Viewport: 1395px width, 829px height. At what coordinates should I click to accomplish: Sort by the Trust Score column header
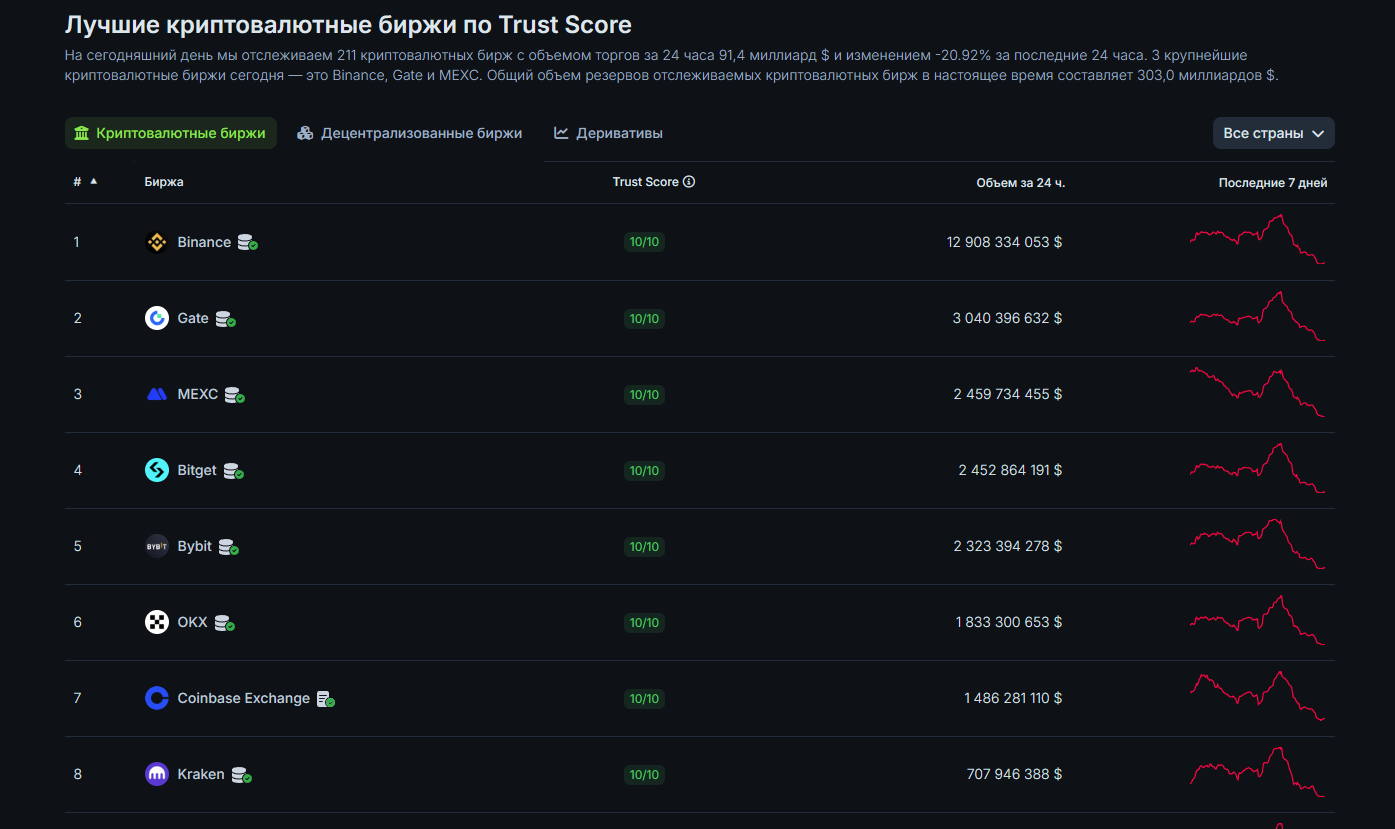pos(646,182)
